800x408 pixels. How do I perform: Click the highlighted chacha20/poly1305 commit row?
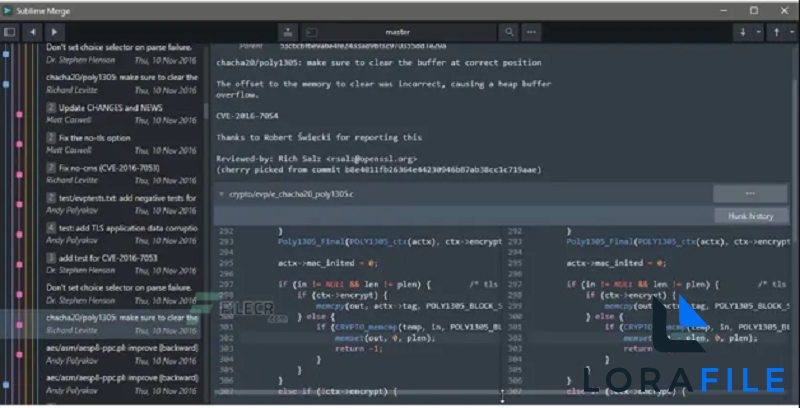101,324
